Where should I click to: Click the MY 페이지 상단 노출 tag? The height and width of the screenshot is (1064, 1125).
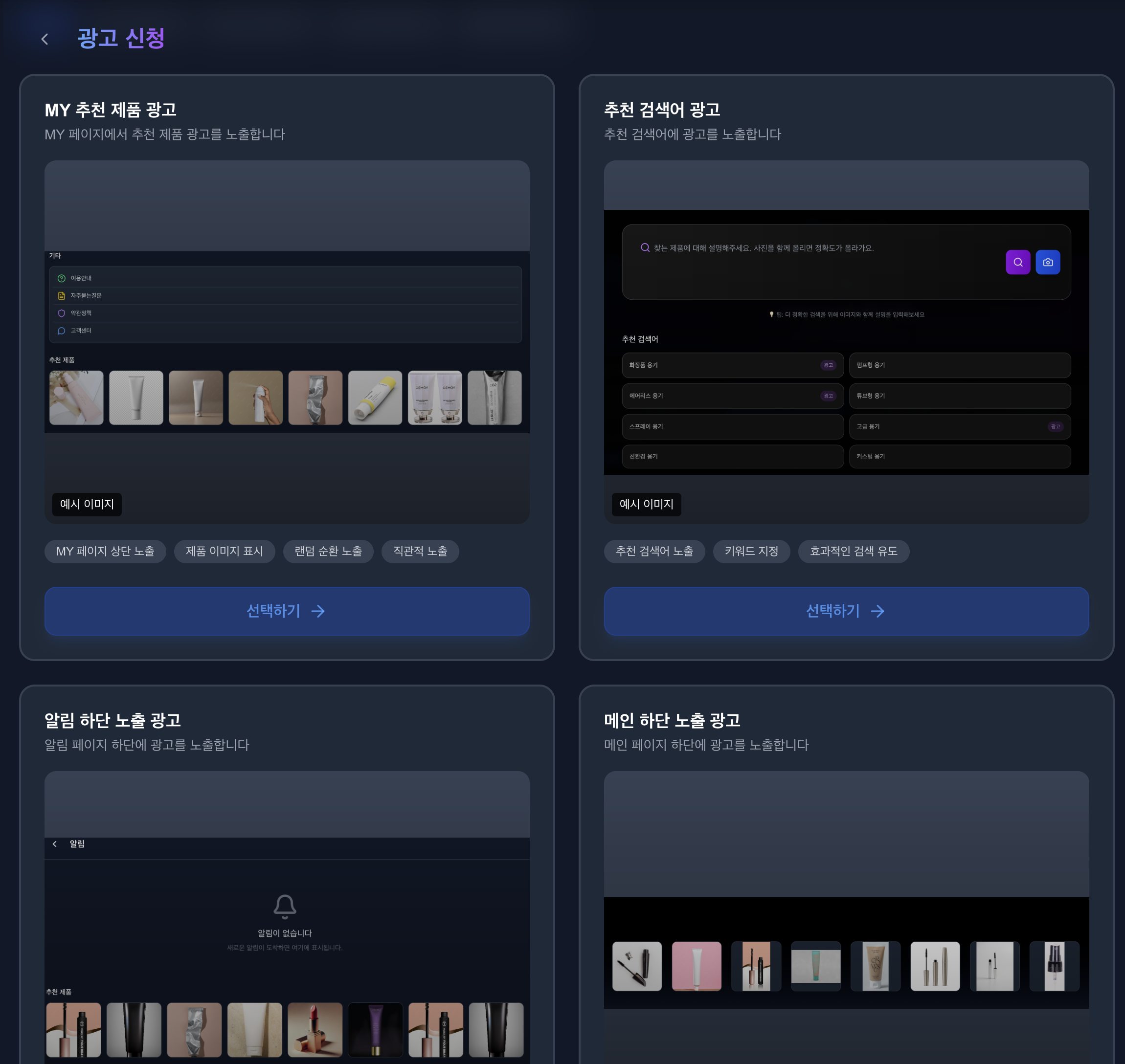click(x=105, y=551)
